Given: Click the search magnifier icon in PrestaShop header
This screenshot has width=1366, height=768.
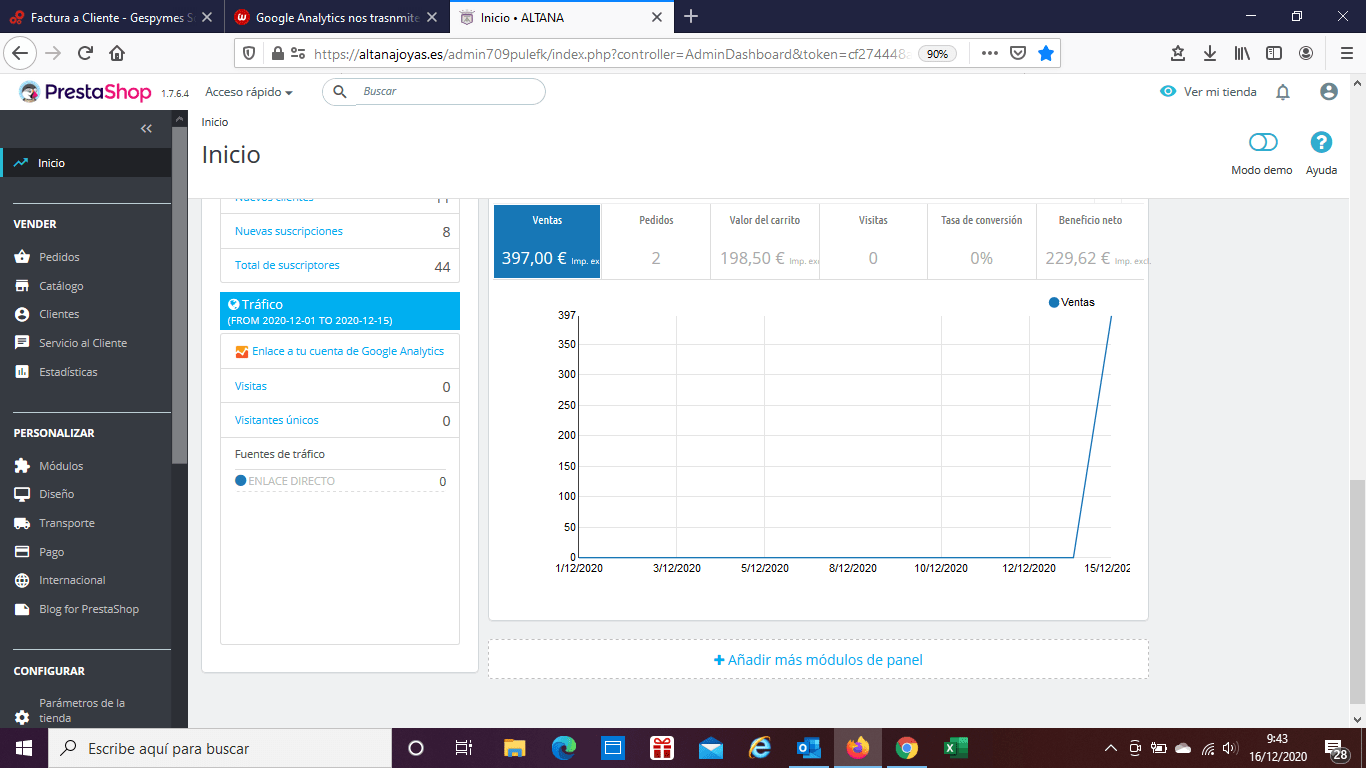Looking at the screenshot, I should 340,91.
